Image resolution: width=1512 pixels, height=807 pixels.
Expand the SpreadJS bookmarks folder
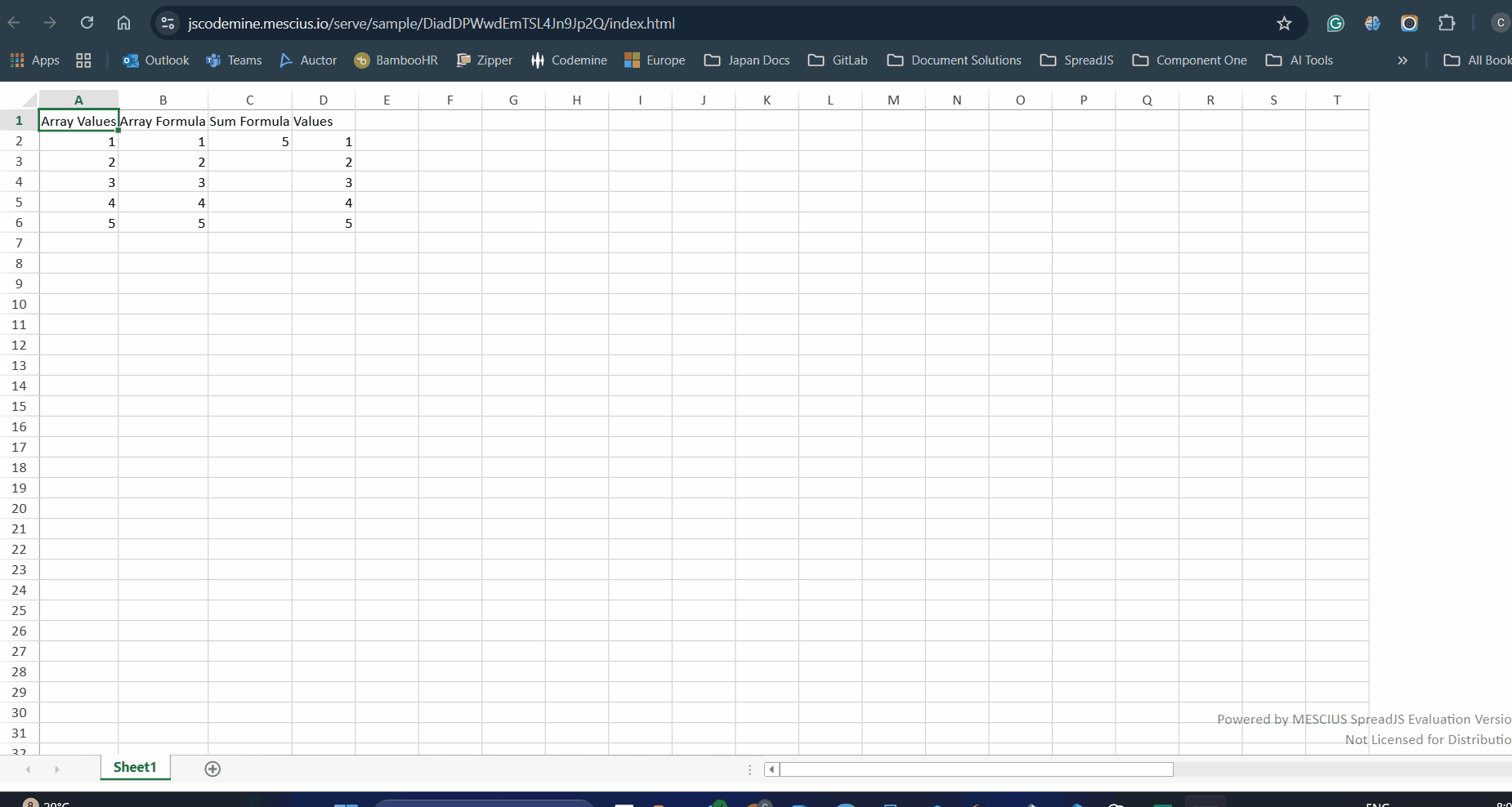coord(1076,60)
